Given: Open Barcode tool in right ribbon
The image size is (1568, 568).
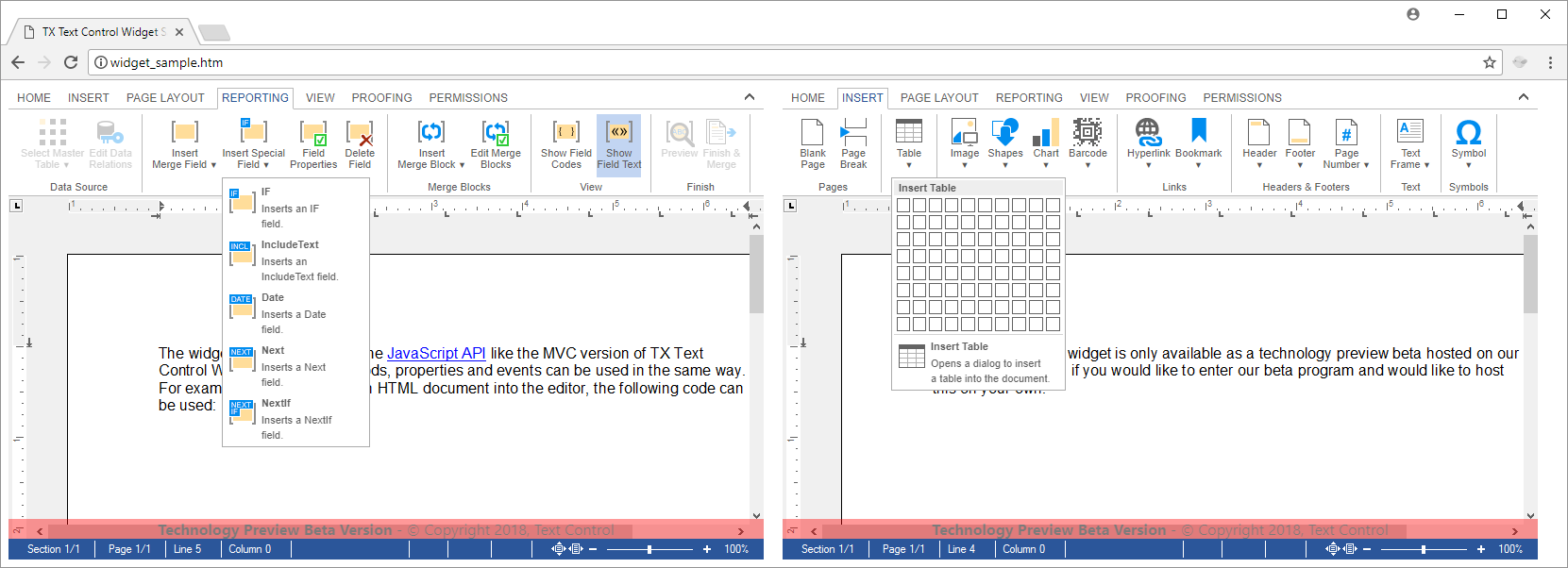Looking at the screenshot, I should 1087,143.
